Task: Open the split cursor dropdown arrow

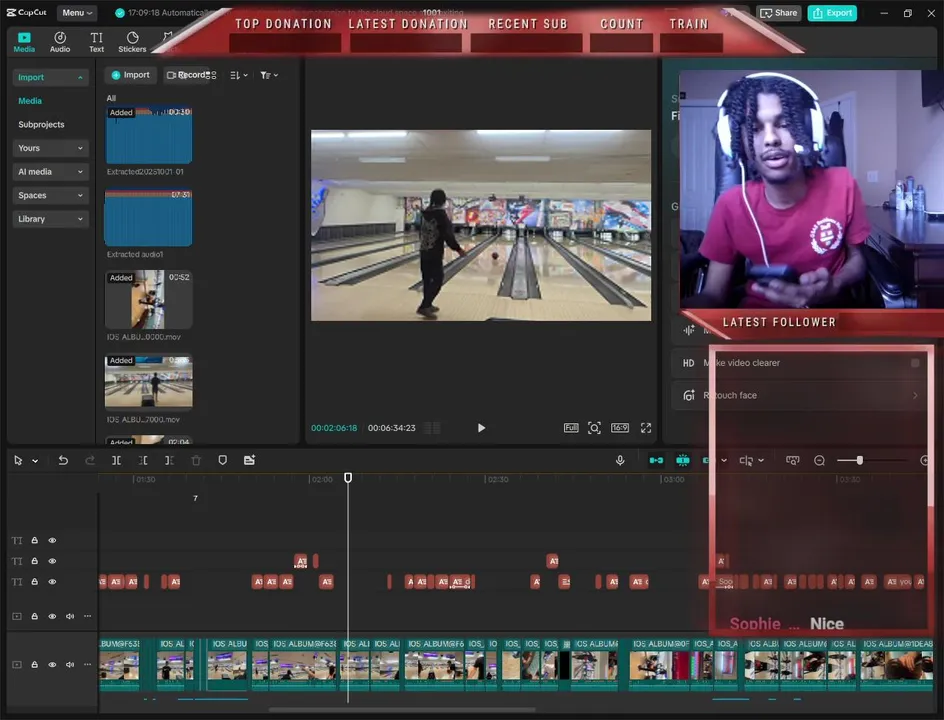Action: click(761, 461)
